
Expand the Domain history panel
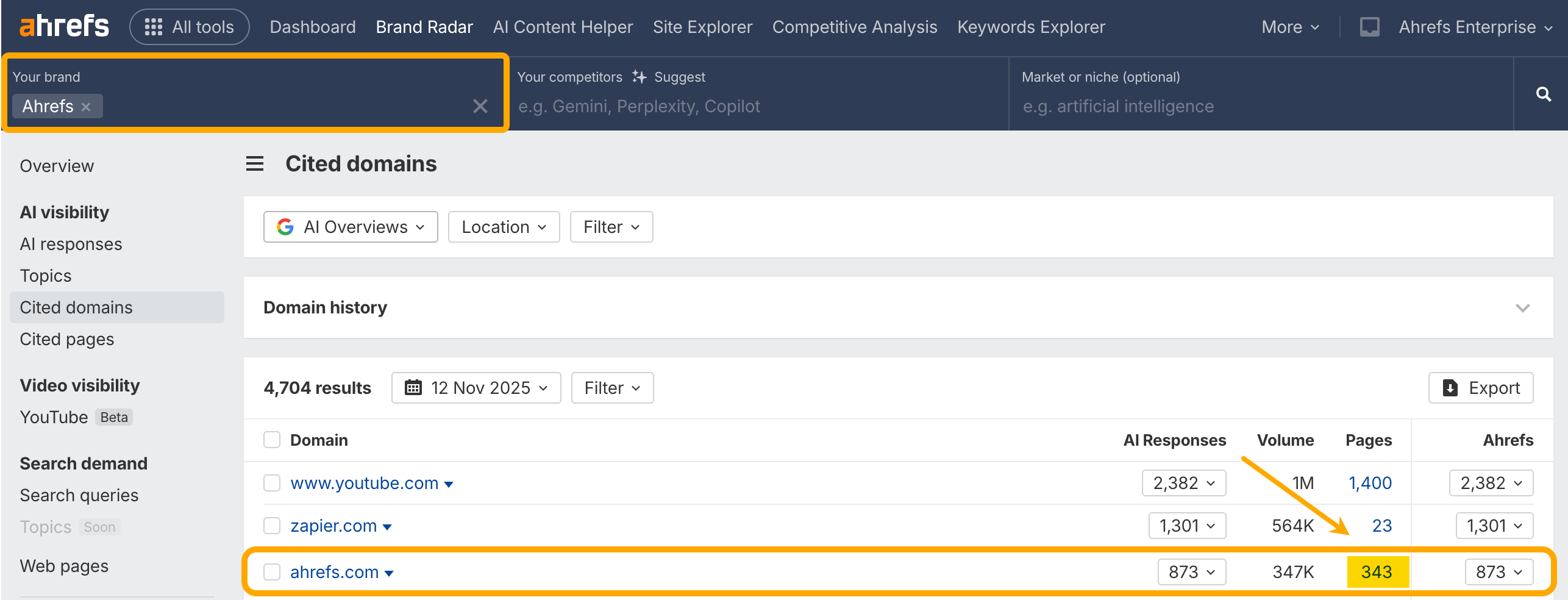point(1522,308)
